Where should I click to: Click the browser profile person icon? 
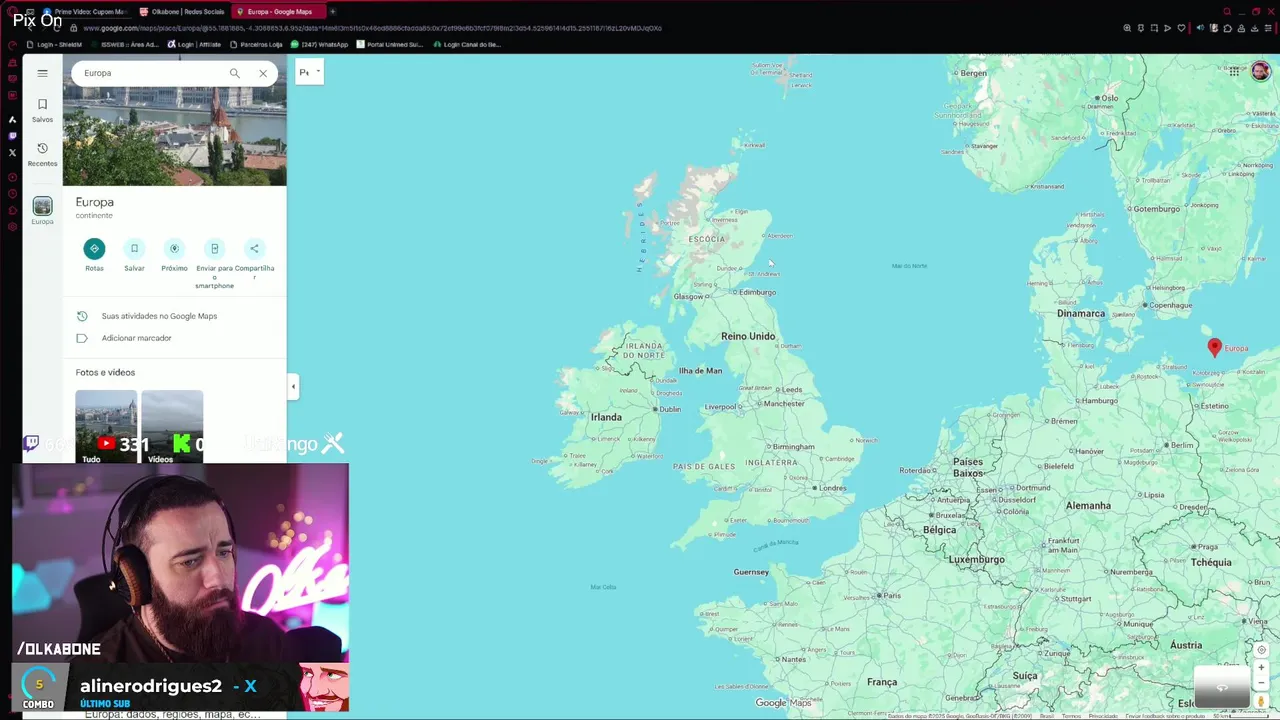click(x=1241, y=28)
